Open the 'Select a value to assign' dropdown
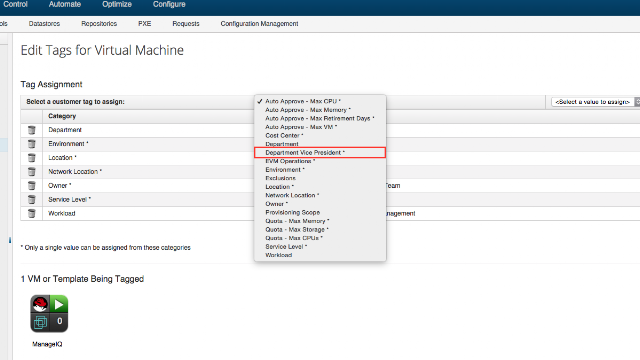Screen dimensions: 640x360 click(x=596, y=102)
